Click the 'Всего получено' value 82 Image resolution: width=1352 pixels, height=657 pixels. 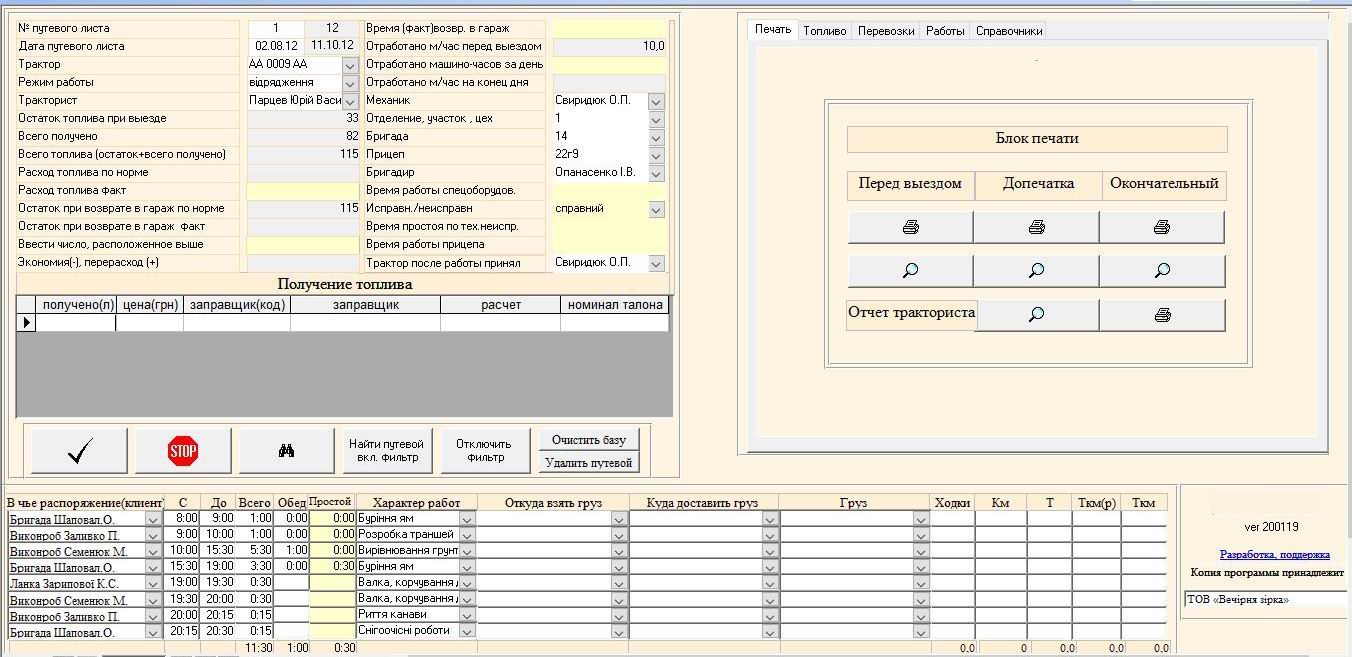coord(302,136)
